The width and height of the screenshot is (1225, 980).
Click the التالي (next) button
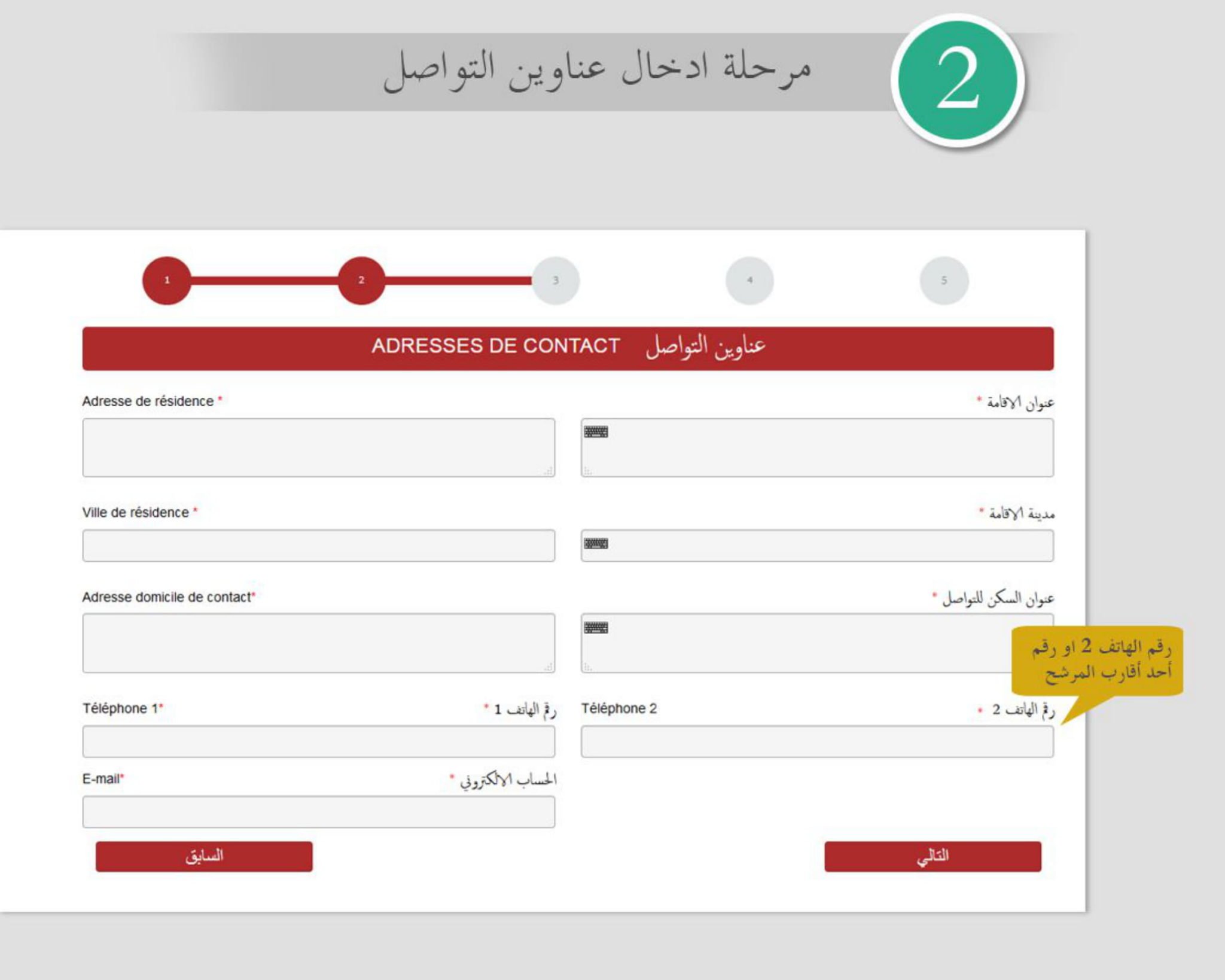[x=933, y=856]
